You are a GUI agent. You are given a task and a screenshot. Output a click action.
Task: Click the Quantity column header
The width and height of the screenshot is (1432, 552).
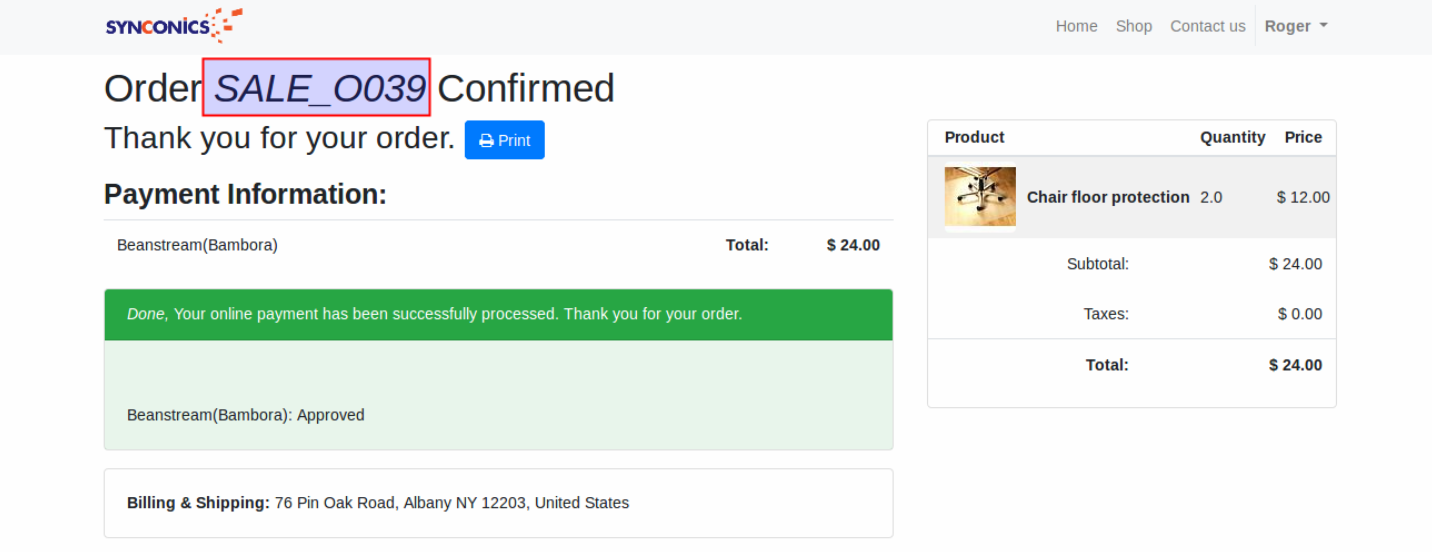click(x=1232, y=137)
